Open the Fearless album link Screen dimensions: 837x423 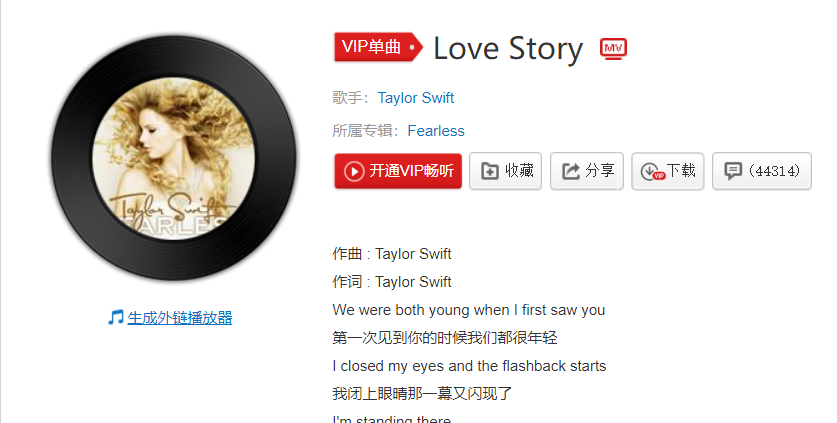click(x=436, y=131)
